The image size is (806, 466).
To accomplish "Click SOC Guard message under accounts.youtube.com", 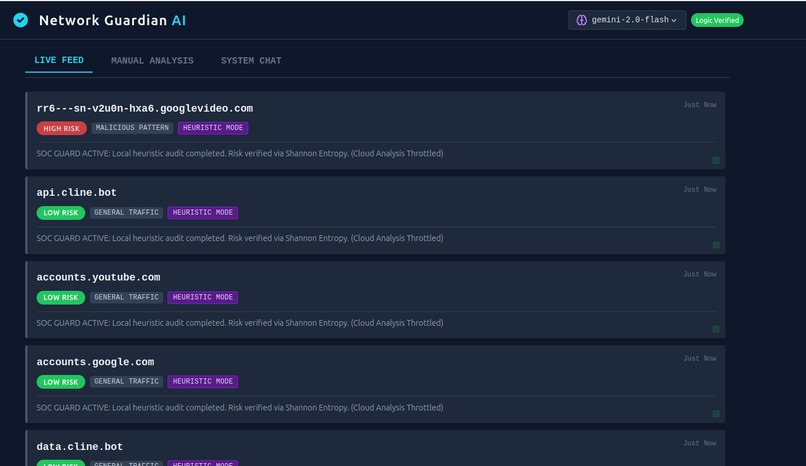I will click(240, 323).
